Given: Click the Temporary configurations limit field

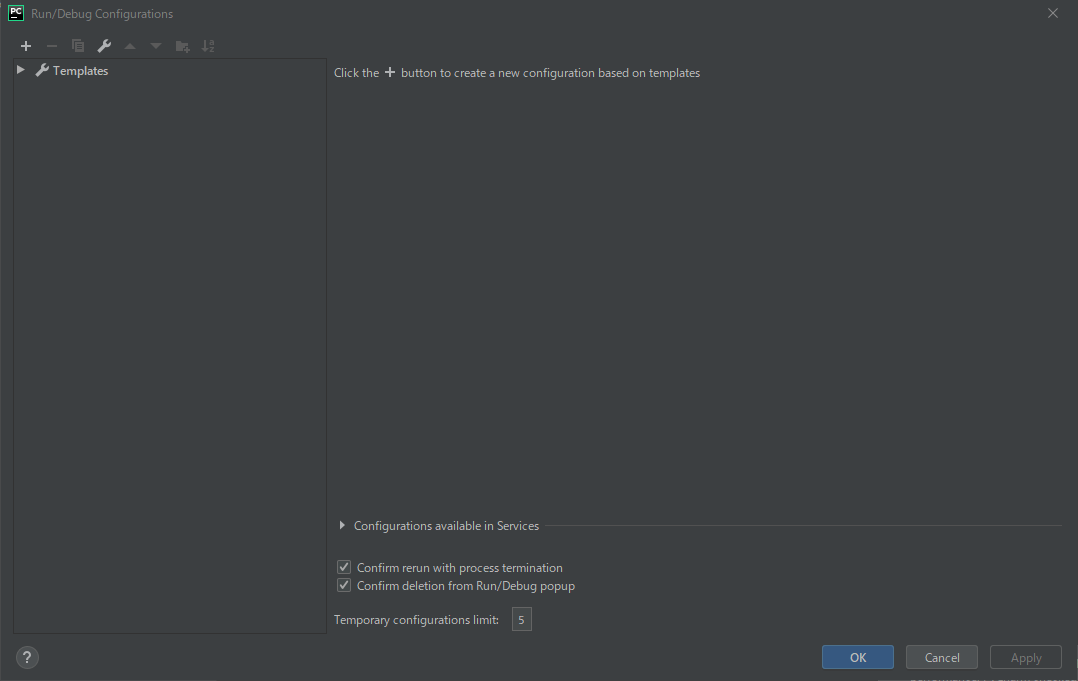Looking at the screenshot, I should 522,620.
